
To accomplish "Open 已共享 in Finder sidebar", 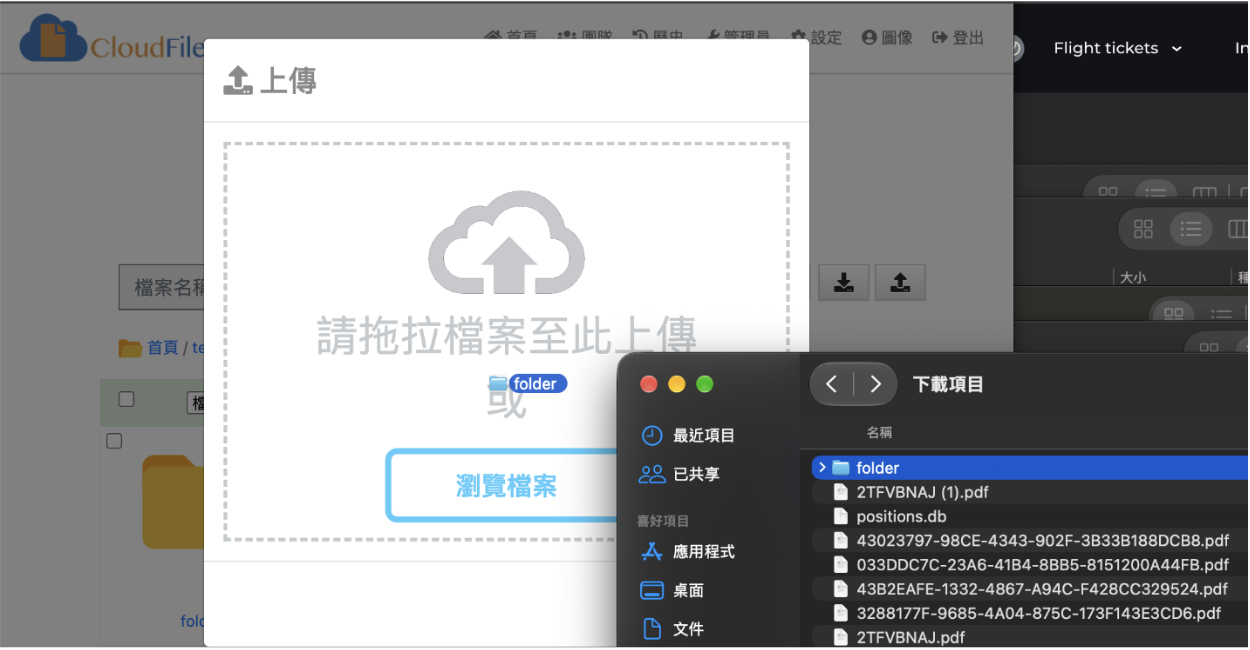I will [680, 474].
